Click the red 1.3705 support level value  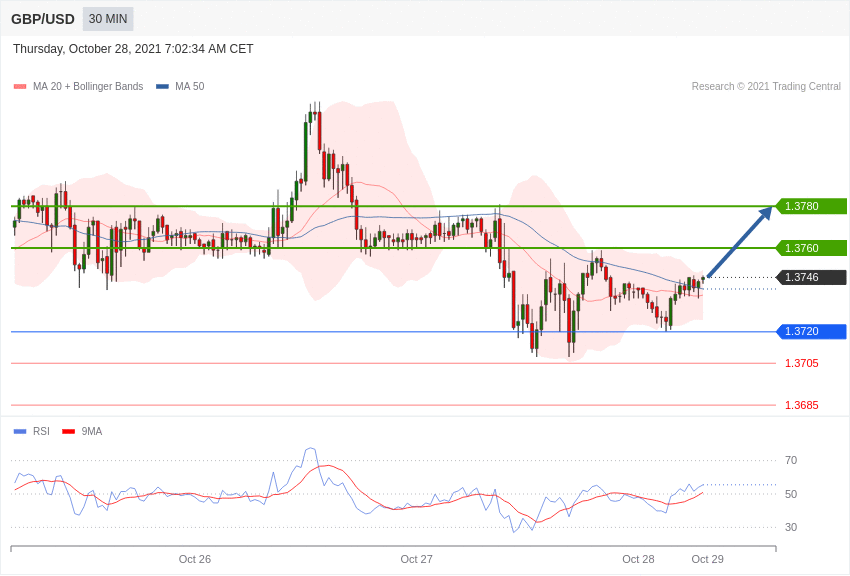click(802, 364)
